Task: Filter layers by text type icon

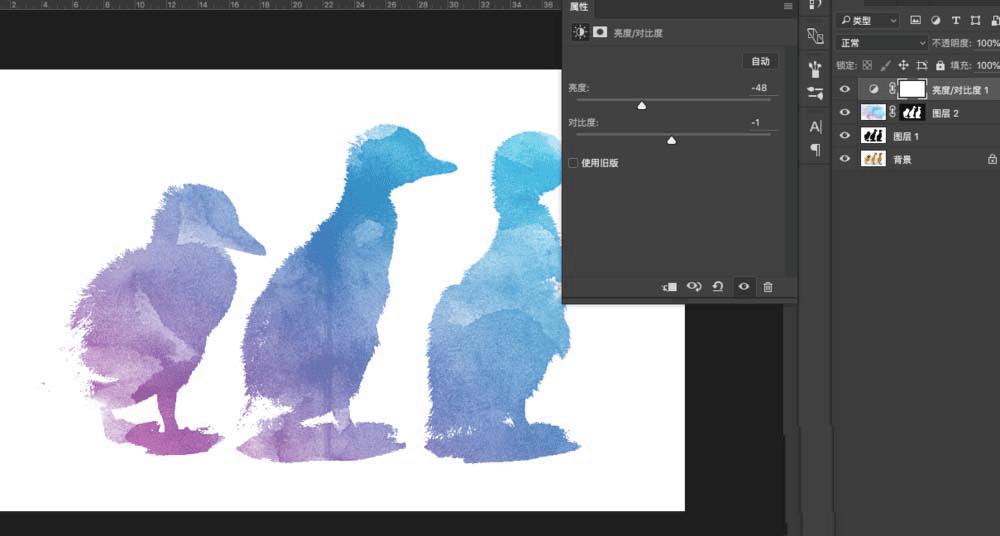Action: [x=955, y=20]
